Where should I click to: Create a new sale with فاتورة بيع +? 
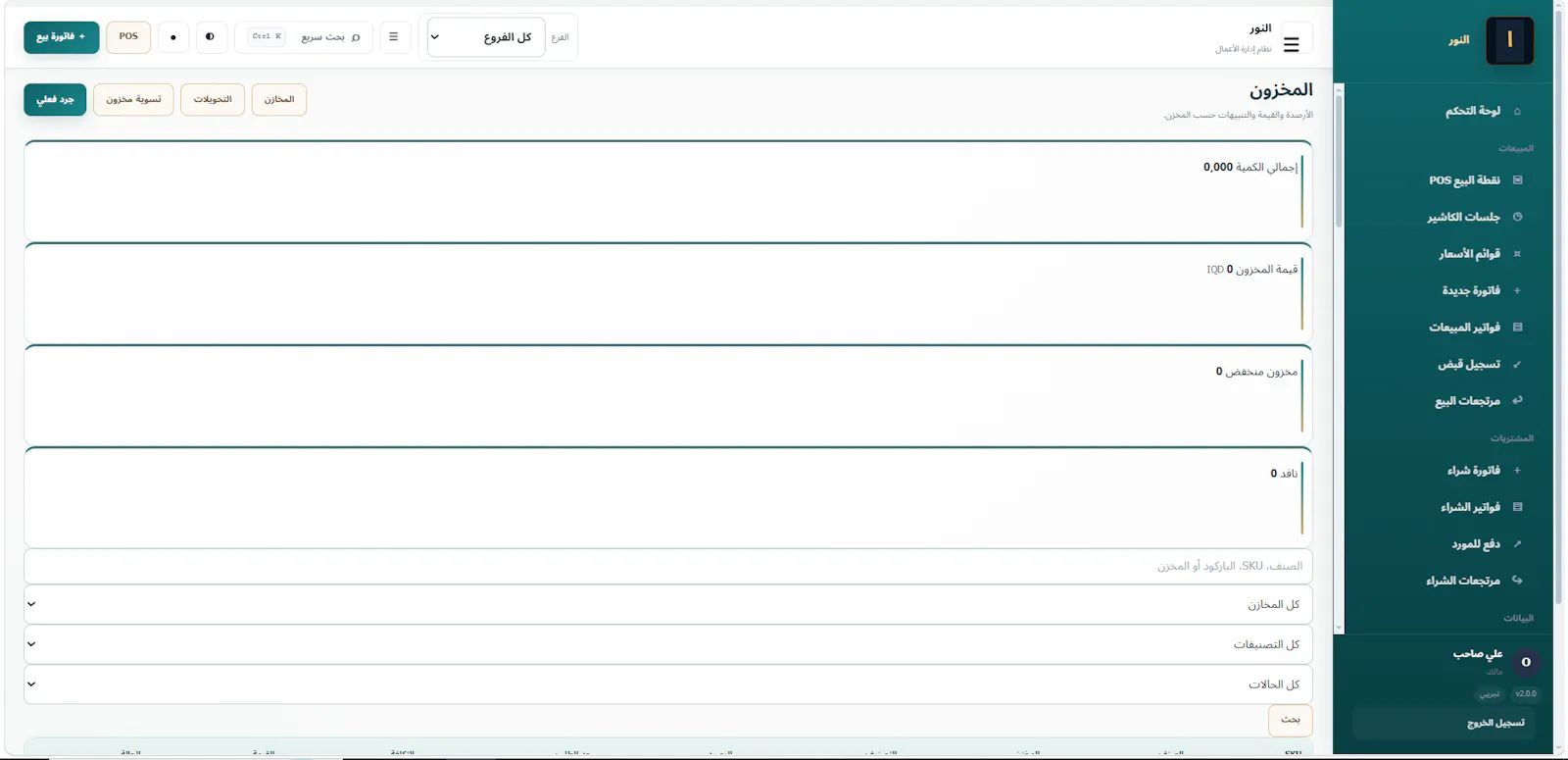coord(62,37)
